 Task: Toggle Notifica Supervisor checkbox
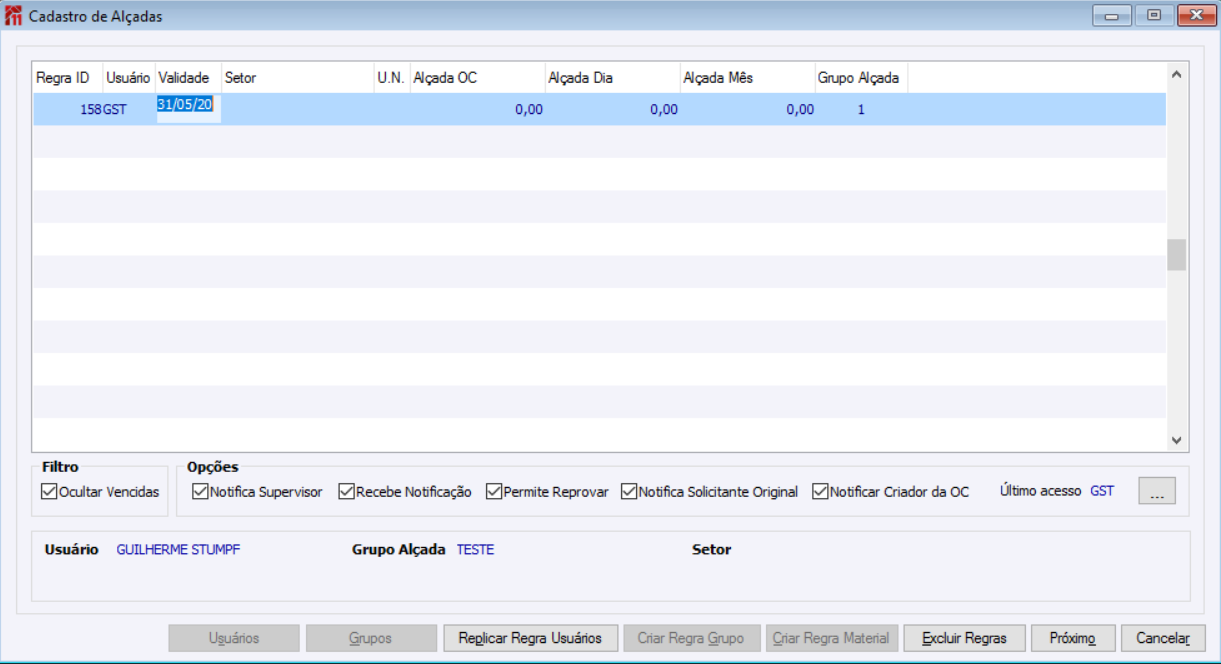[x=200, y=492]
